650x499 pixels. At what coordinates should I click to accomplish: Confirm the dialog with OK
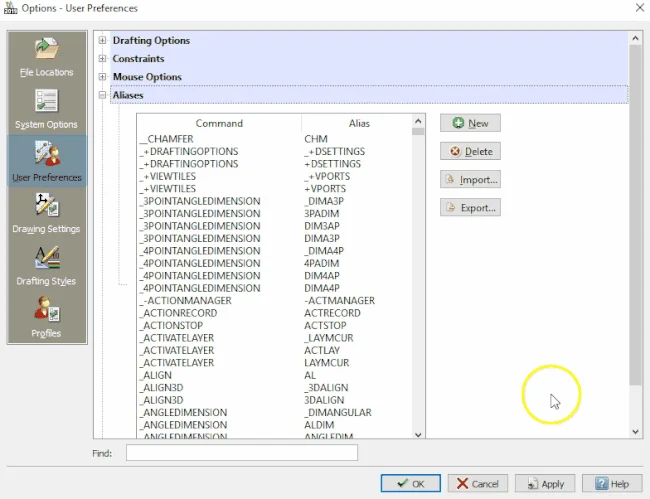click(410, 484)
